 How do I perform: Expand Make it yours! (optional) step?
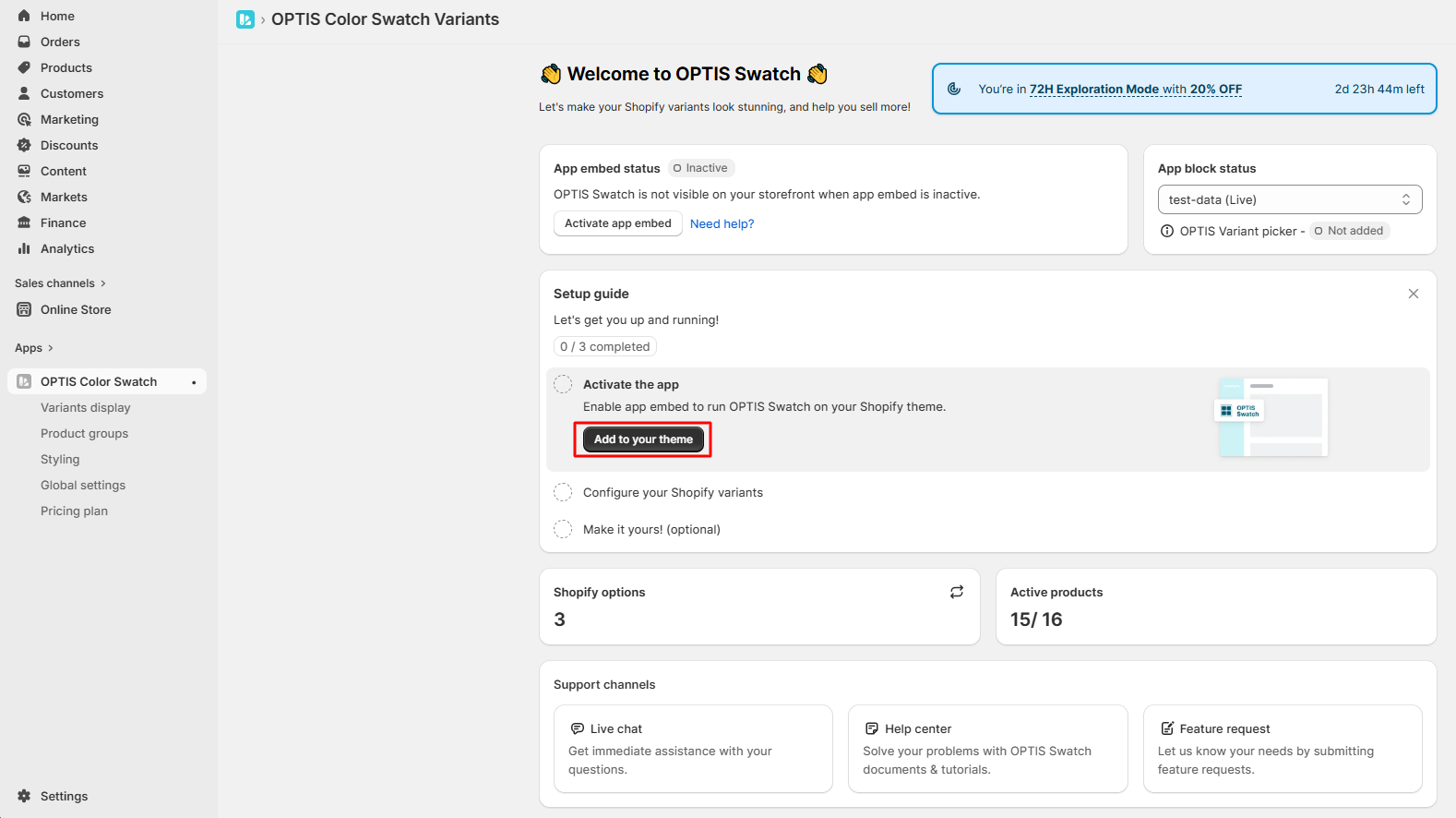click(651, 529)
